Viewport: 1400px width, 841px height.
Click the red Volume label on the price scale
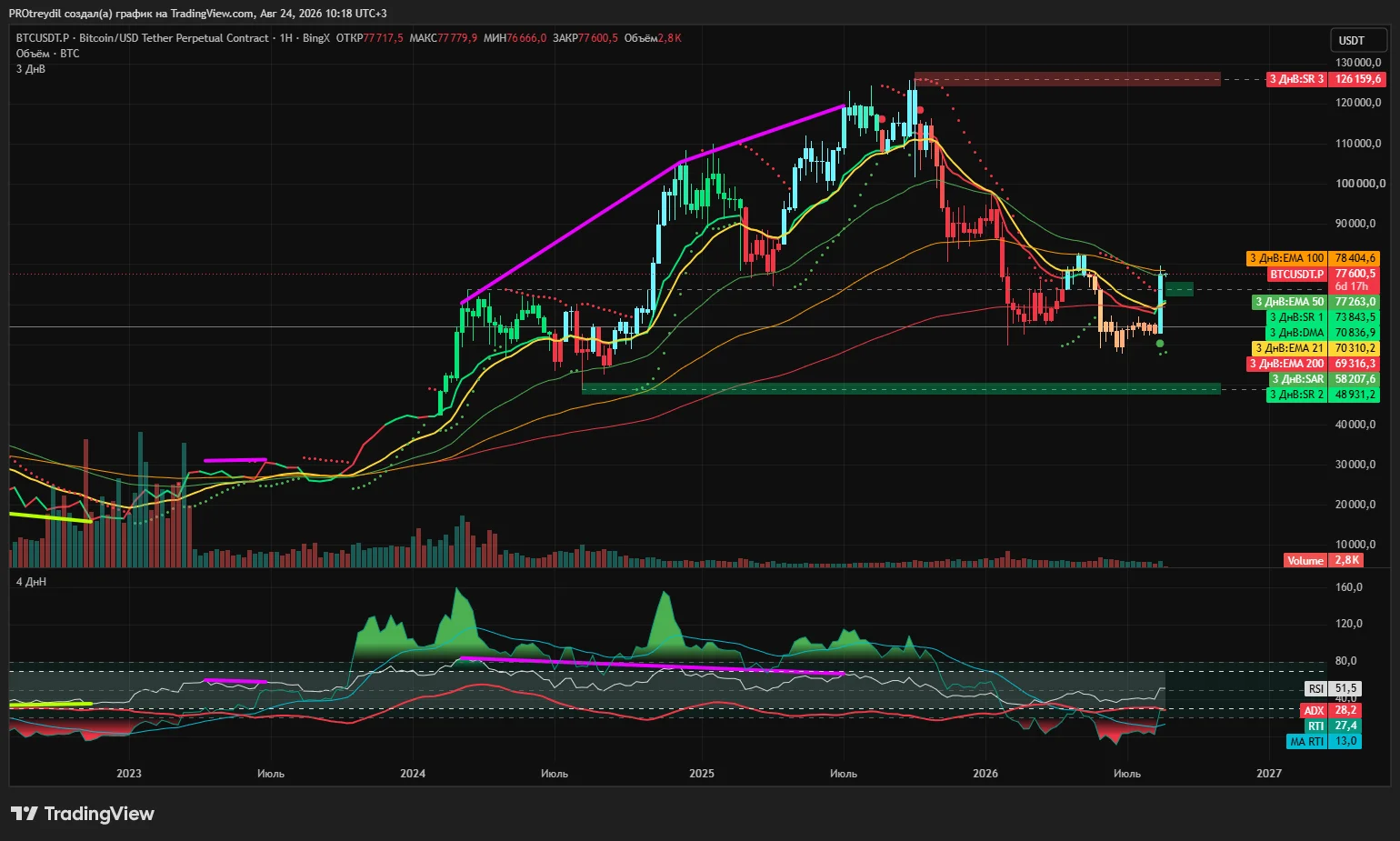point(1305,560)
